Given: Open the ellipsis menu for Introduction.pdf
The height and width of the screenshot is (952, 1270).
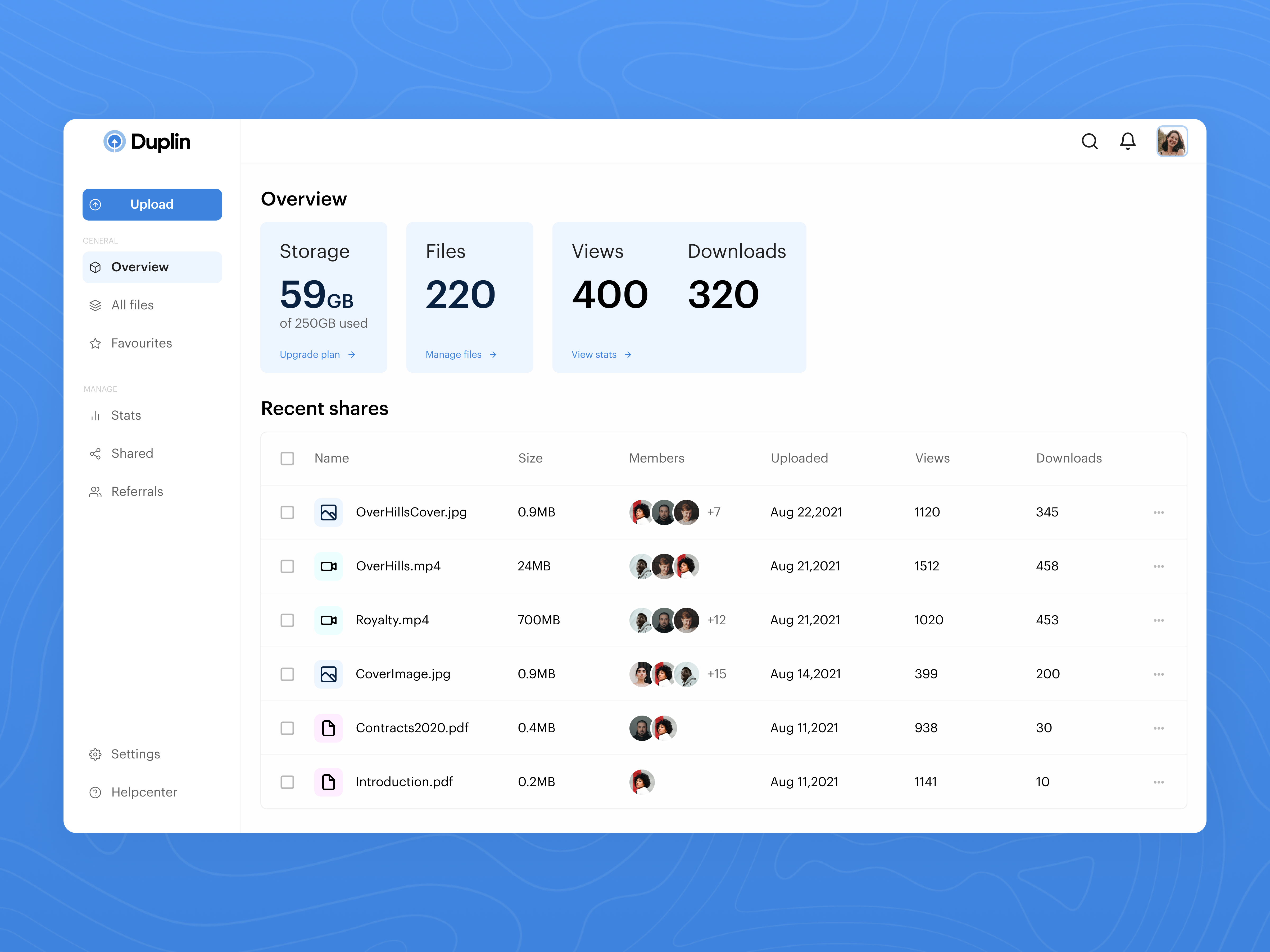Looking at the screenshot, I should pyautogui.click(x=1158, y=782).
